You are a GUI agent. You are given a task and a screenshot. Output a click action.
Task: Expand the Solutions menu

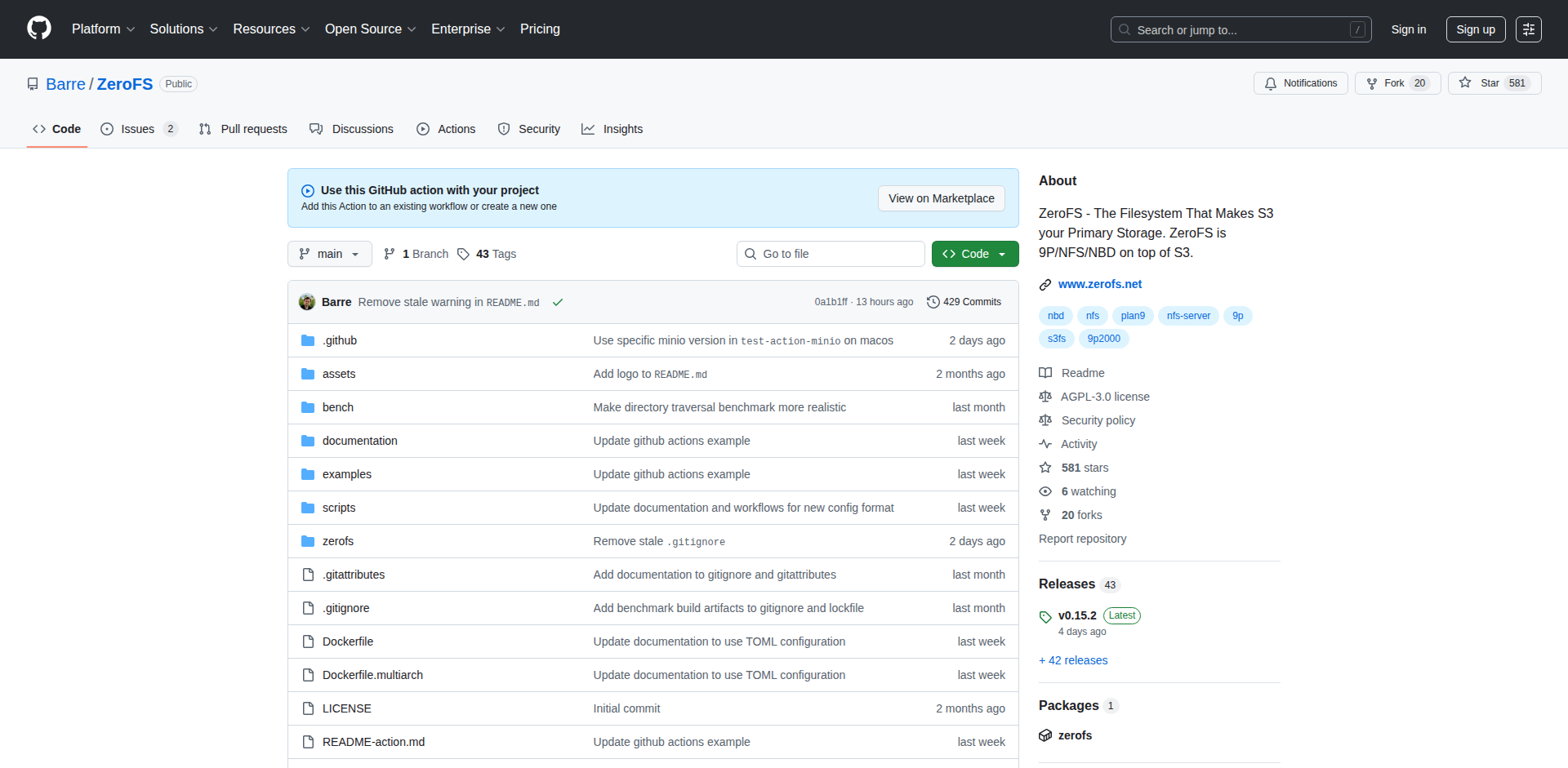point(184,29)
